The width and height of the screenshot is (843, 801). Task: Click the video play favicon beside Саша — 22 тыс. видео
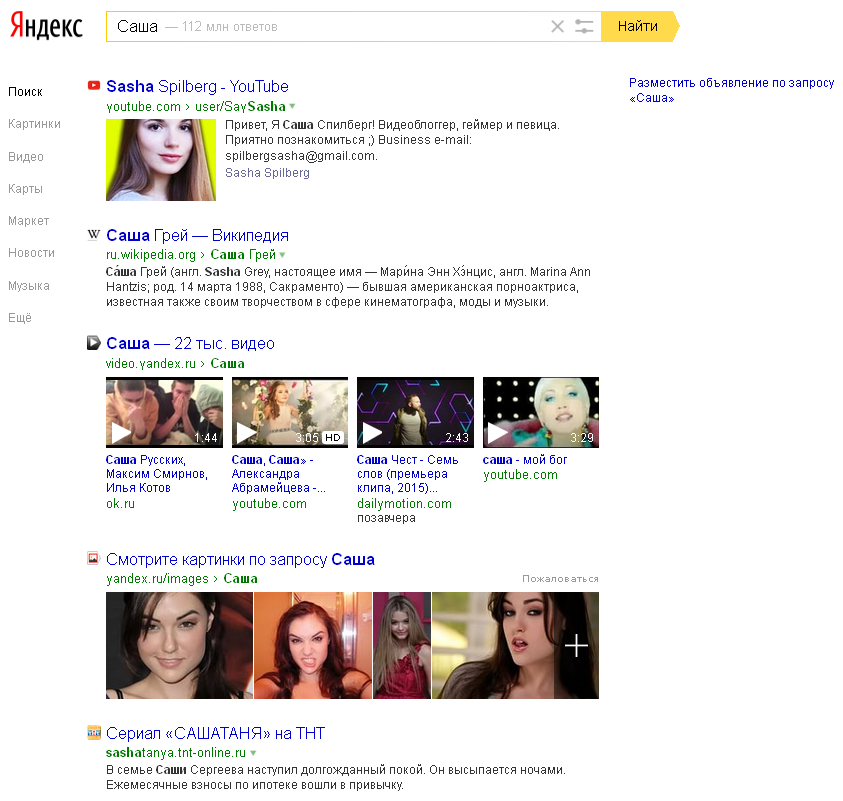click(94, 343)
